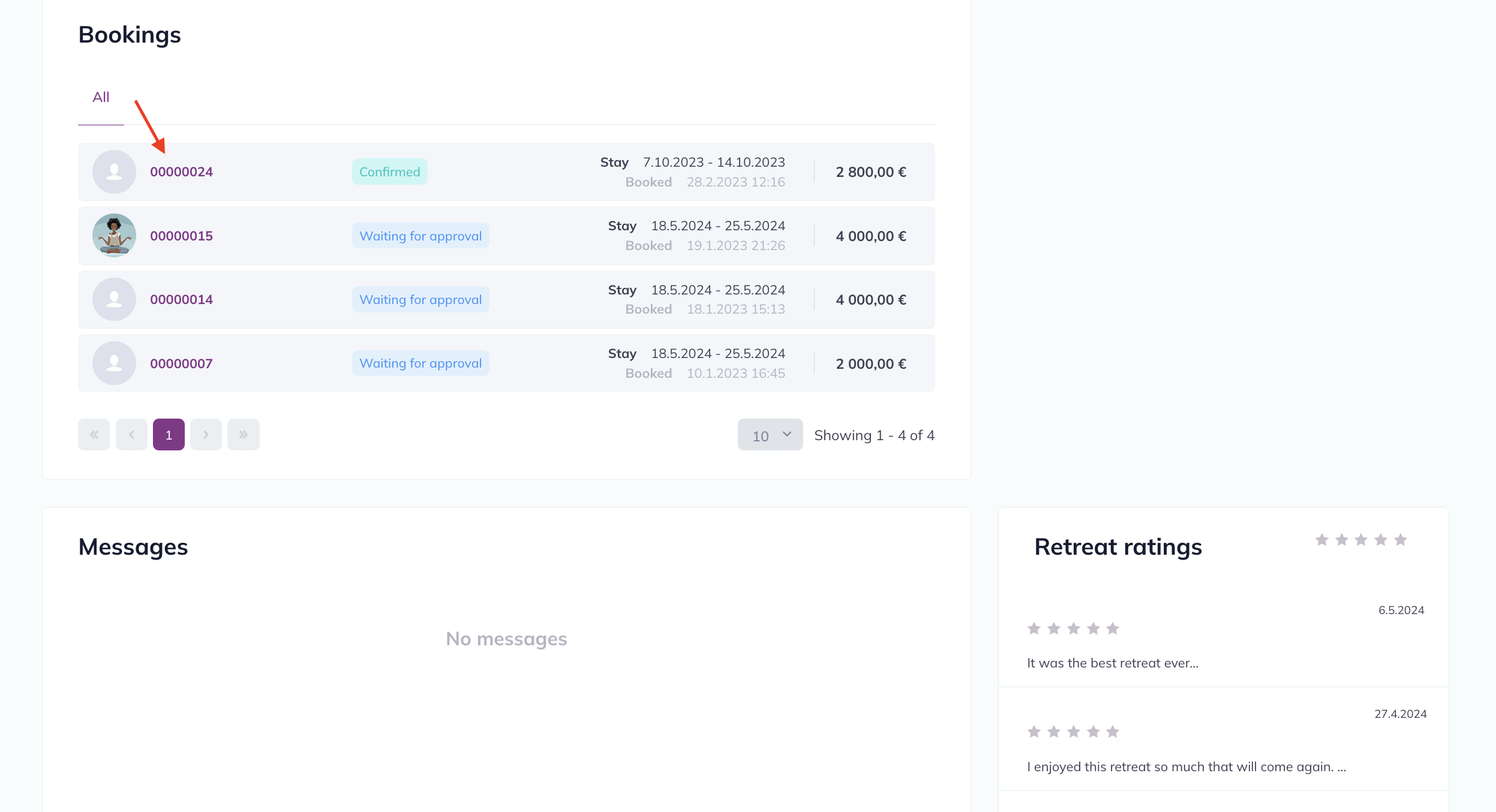Screen dimensions: 1496x812
Task: Open booking 00000014
Action: (x=181, y=300)
